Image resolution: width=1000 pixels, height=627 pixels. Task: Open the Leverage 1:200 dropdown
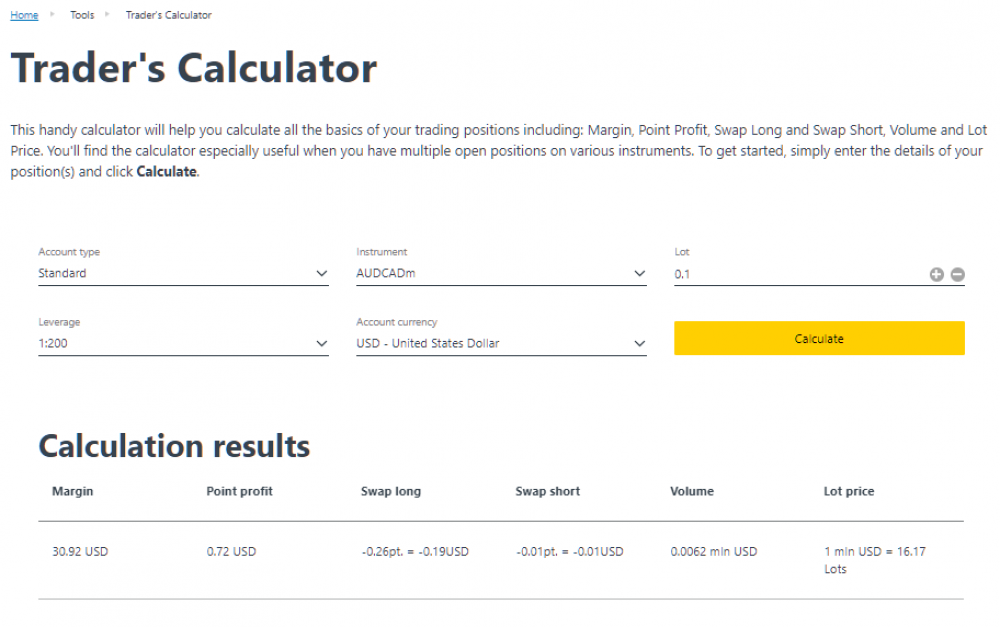183,343
